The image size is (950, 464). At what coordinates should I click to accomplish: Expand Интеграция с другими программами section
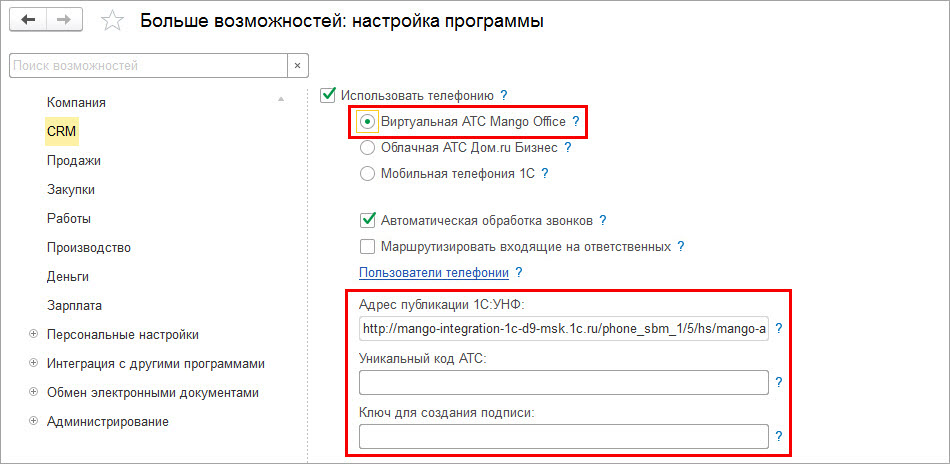(x=33, y=363)
